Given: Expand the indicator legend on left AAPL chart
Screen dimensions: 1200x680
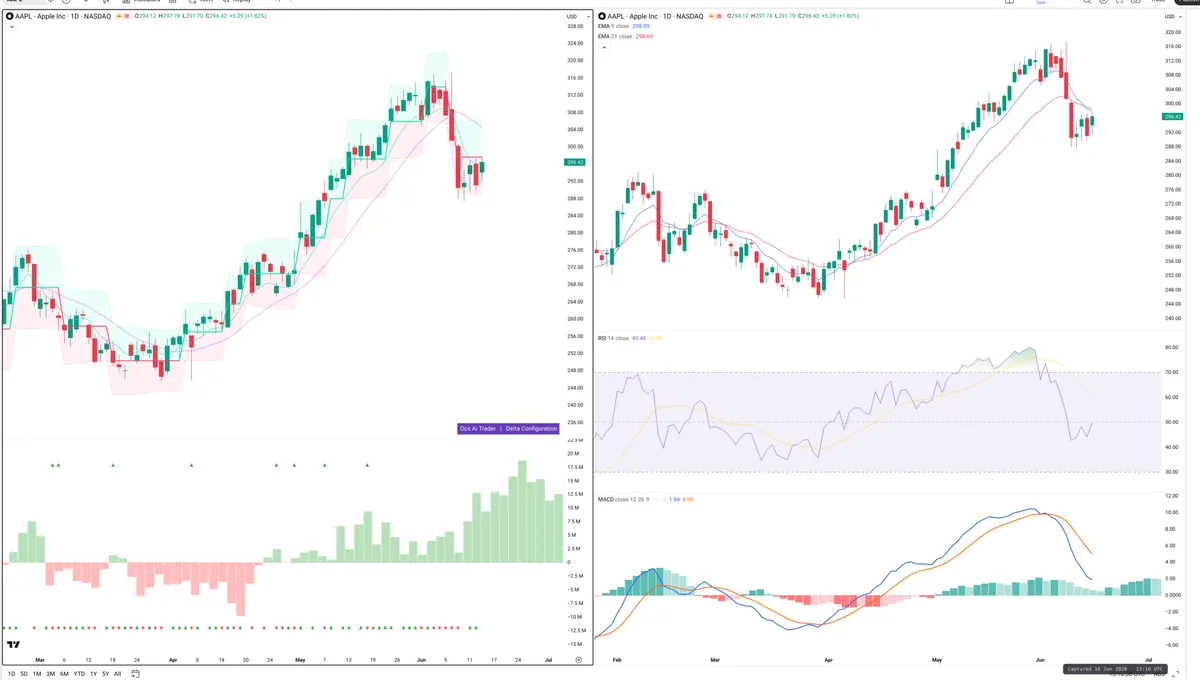Looking at the screenshot, I should [10, 27].
